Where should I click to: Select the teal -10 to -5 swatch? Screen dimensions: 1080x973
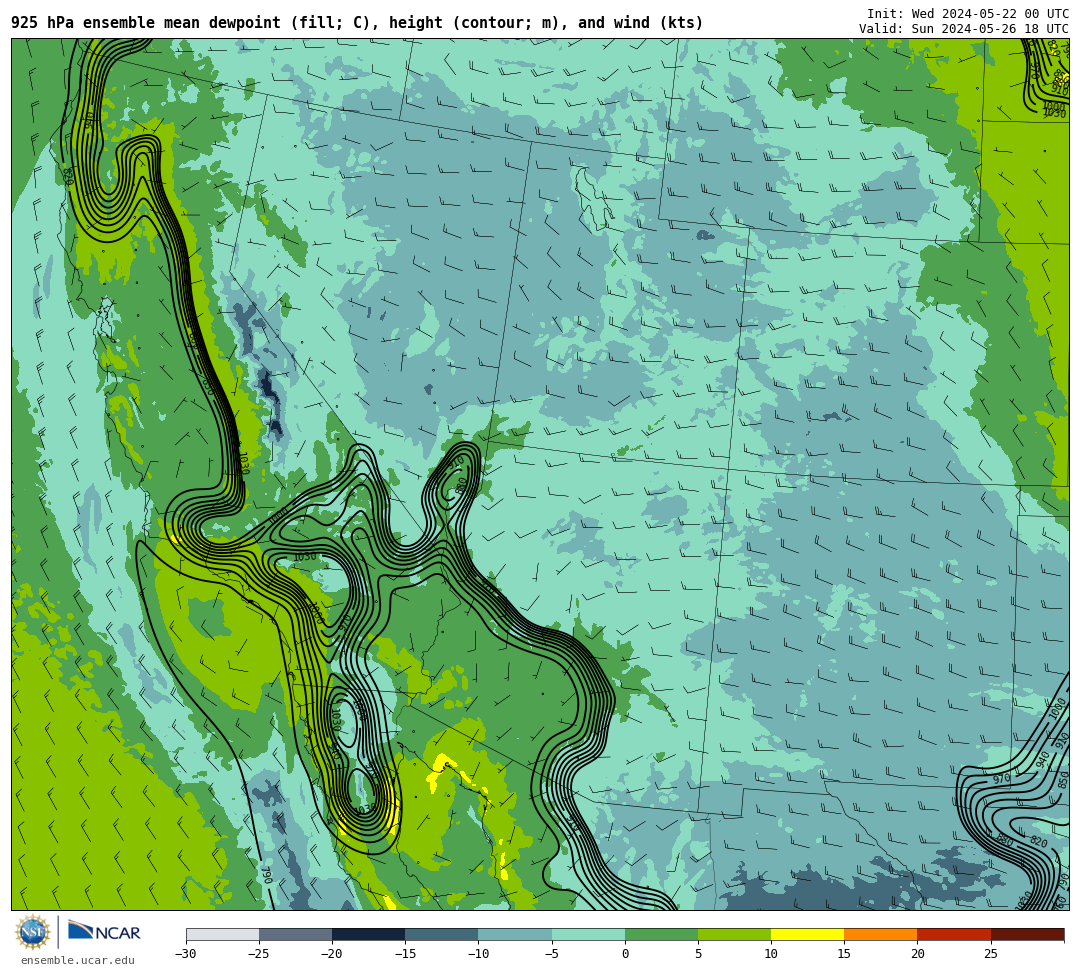515,934
